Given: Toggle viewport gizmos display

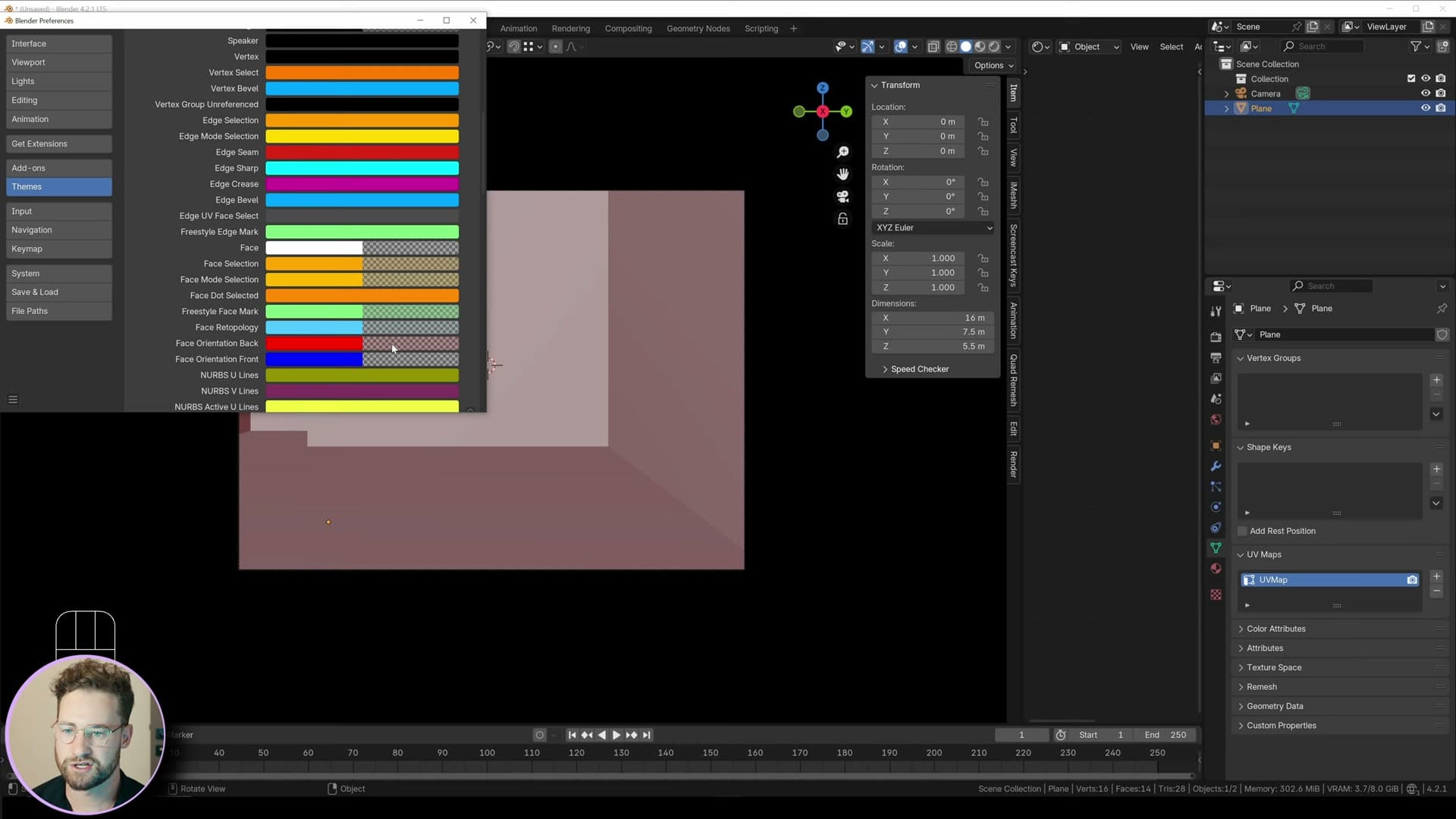Looking at the screenshot, I should [x=868, y=47].
